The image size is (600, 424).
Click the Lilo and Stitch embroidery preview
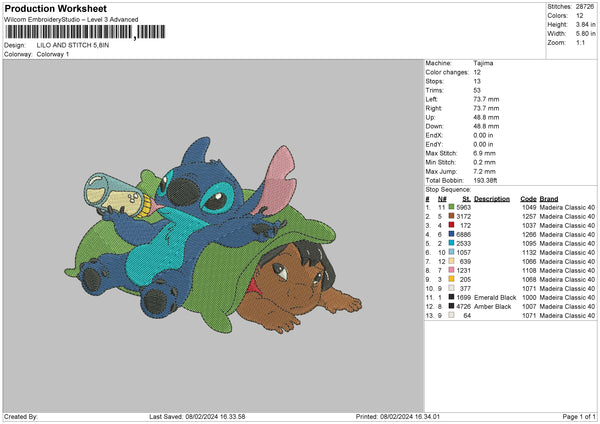[213, 235]
